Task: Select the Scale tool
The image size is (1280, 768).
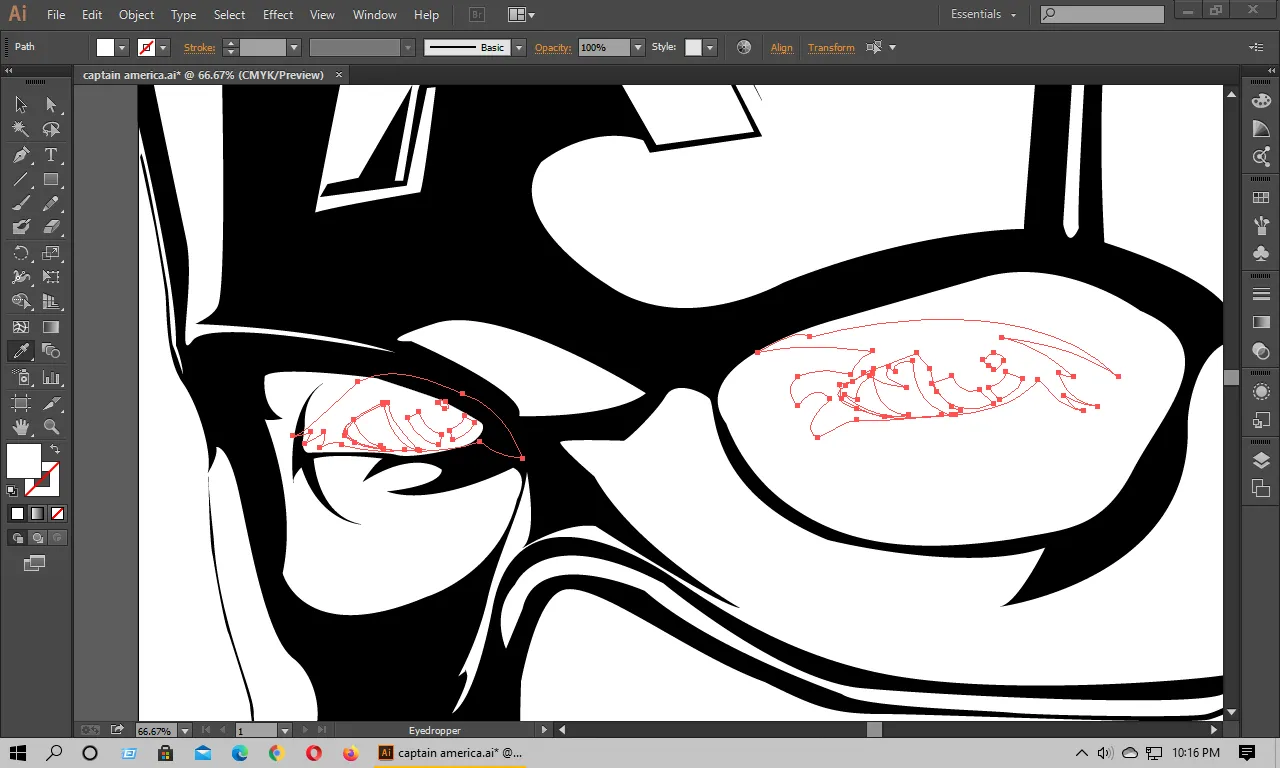Action: tap(51, 253)
